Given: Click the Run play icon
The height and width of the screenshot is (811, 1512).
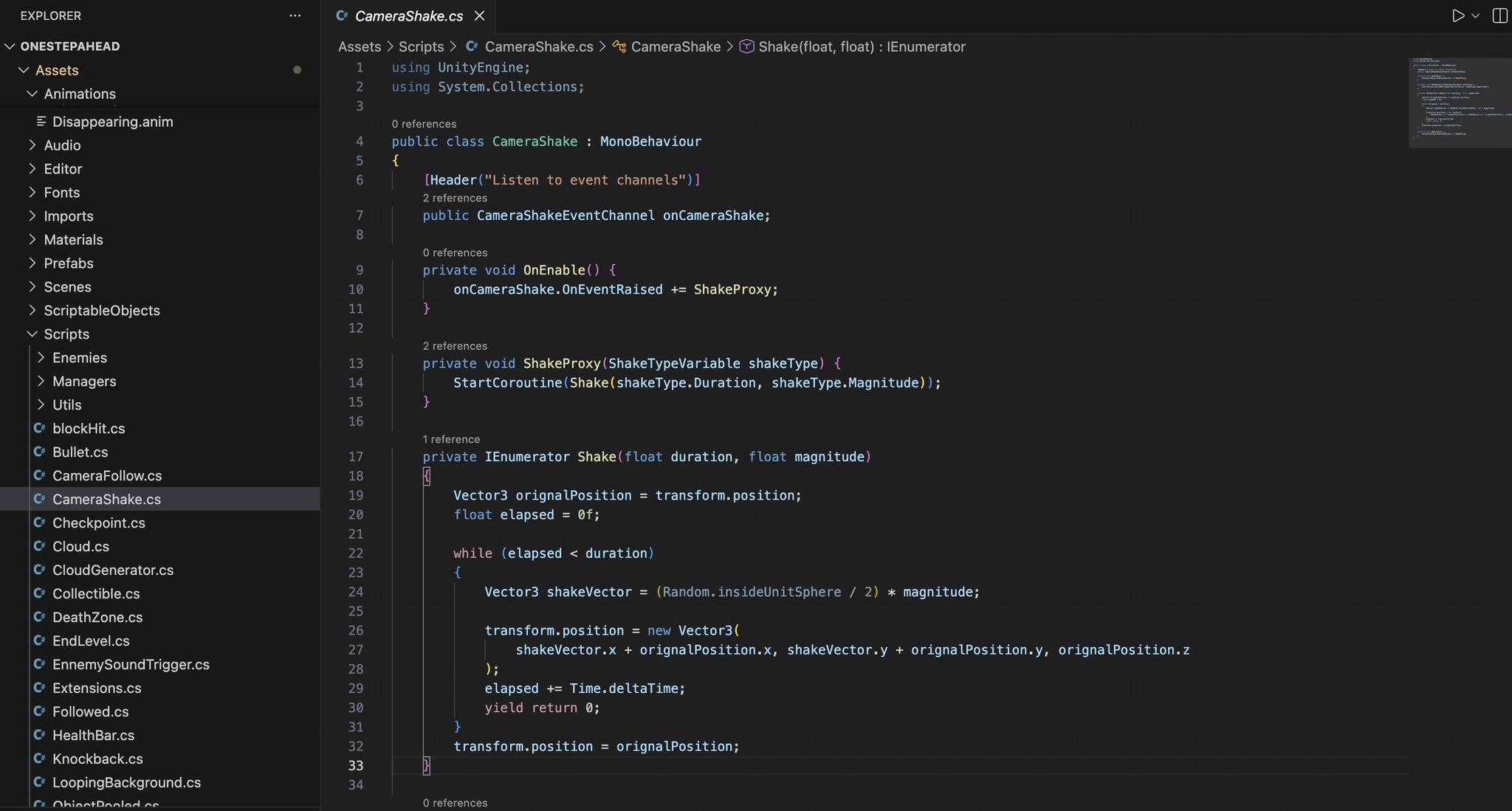Looking at the screenshot, I should pos(1457,15).
